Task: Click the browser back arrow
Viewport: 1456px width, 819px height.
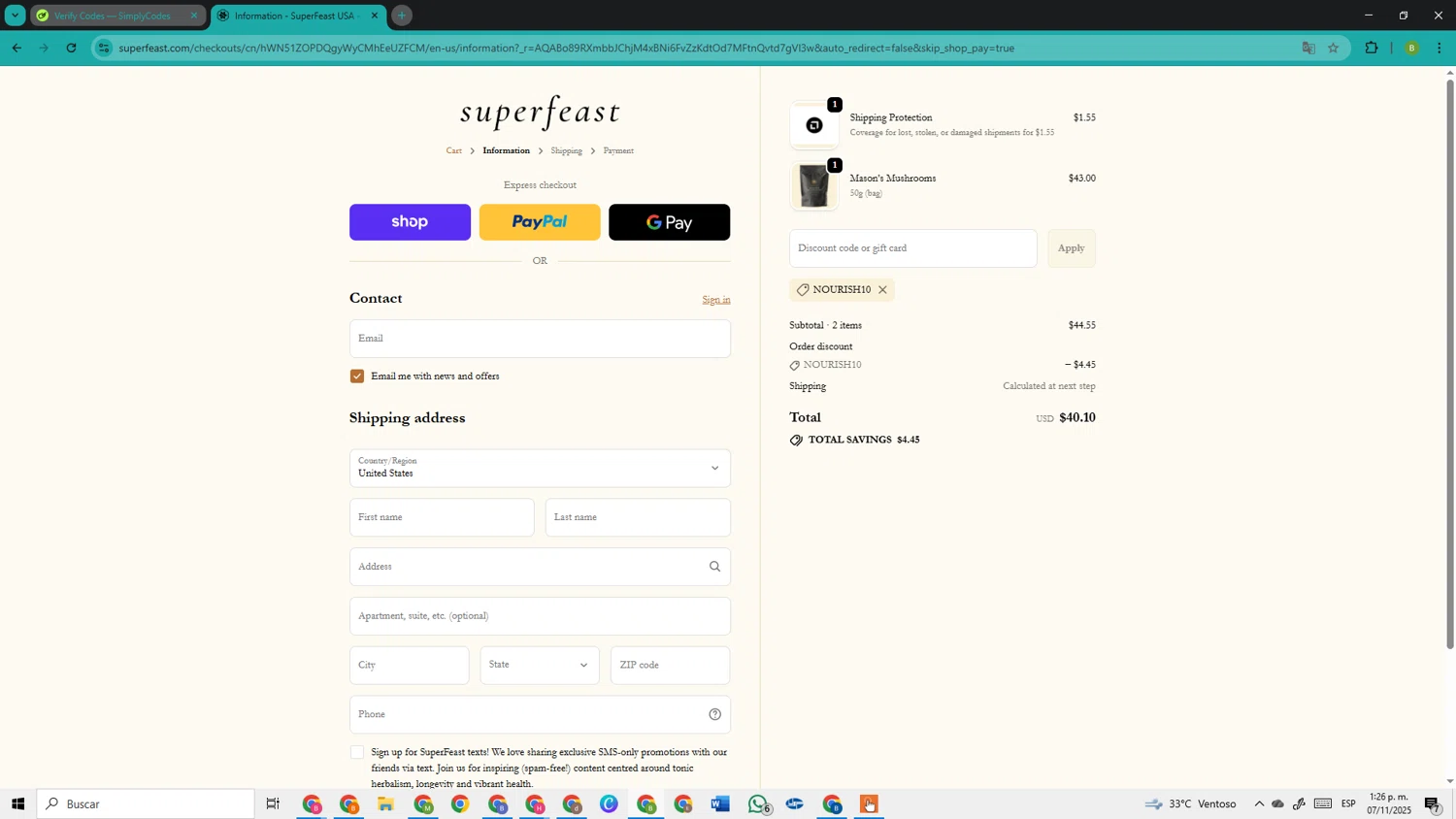Action: pos(17,48)
